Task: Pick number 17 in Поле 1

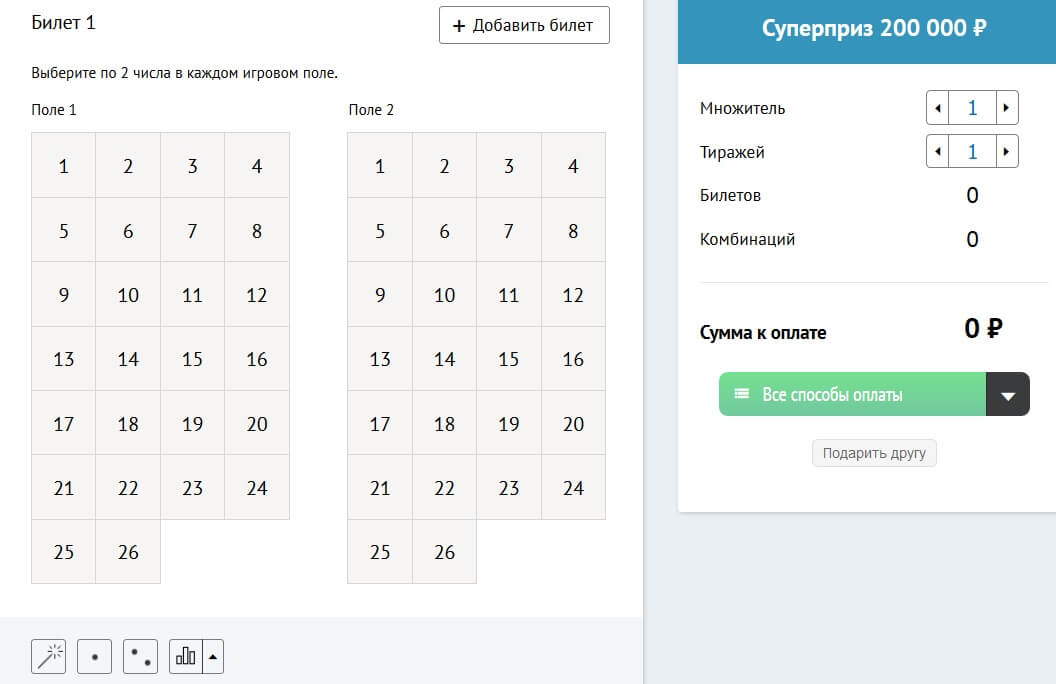Action: pos(63,423)
